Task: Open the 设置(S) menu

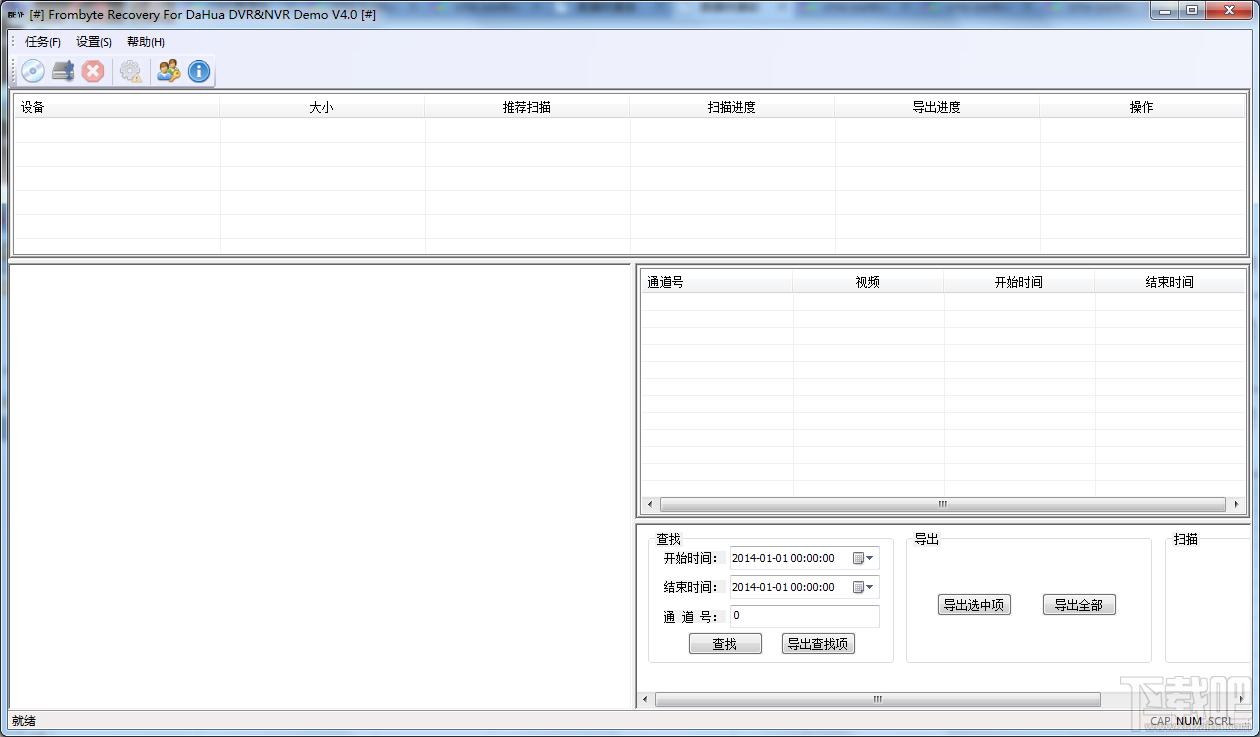Action: (x=94, y=42)
